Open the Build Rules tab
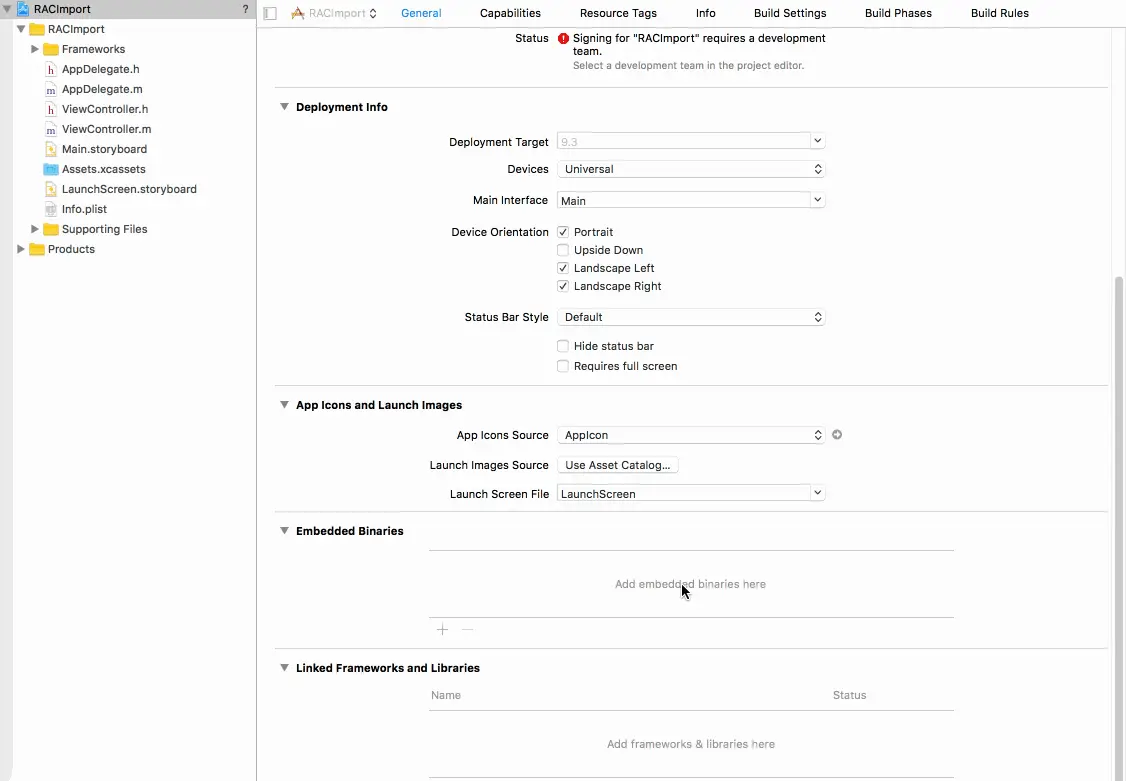The height and width of the screenshot is (781, 1126). coord(1000,14)
